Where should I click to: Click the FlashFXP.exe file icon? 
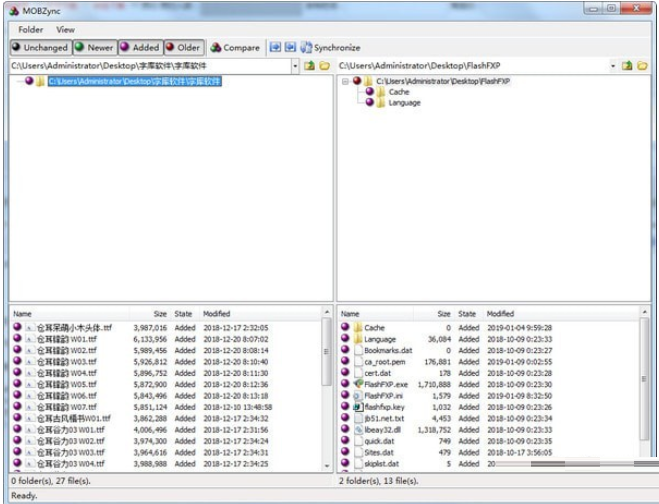coord(358,384)
